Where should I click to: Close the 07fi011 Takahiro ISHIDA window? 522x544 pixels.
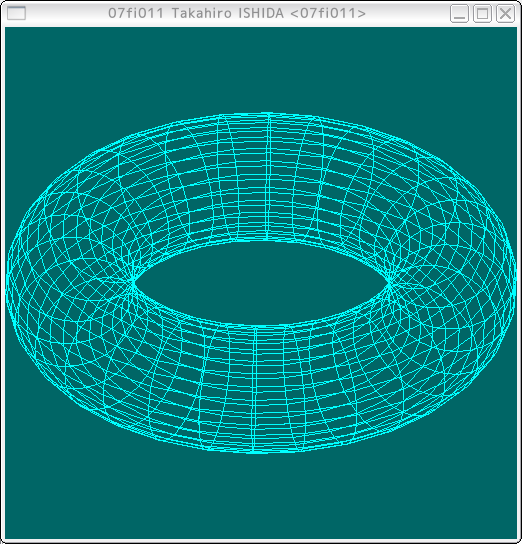click(x=505, y=14)
